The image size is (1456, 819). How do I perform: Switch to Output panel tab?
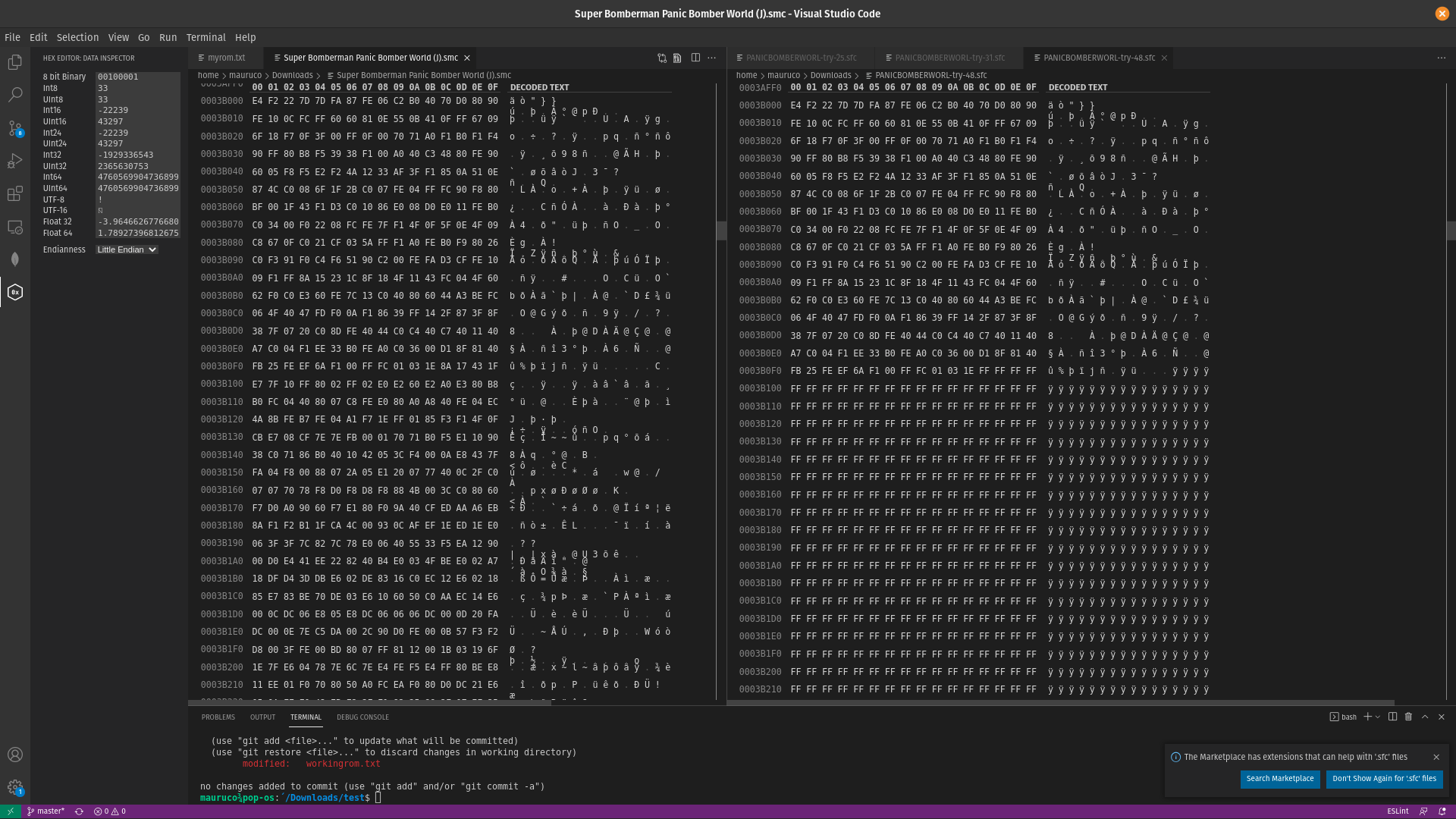(x=262, y=717)
